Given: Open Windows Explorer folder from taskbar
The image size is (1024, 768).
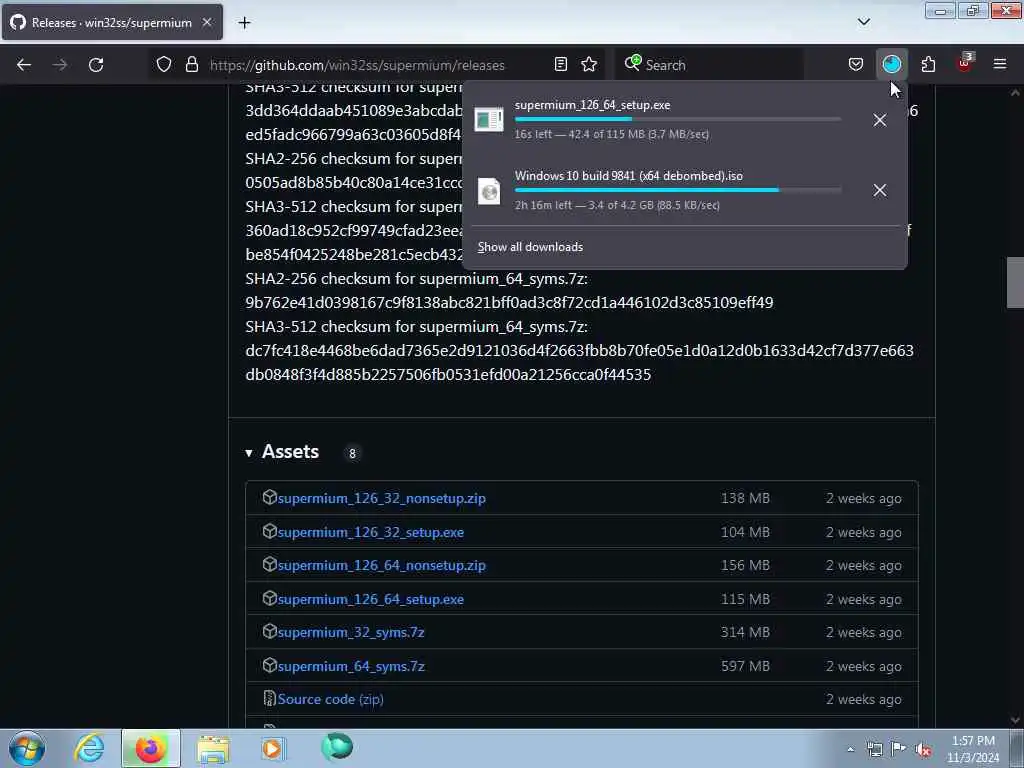Looking at the screenshot, I should pyautogui.click(x=213, y=748).
